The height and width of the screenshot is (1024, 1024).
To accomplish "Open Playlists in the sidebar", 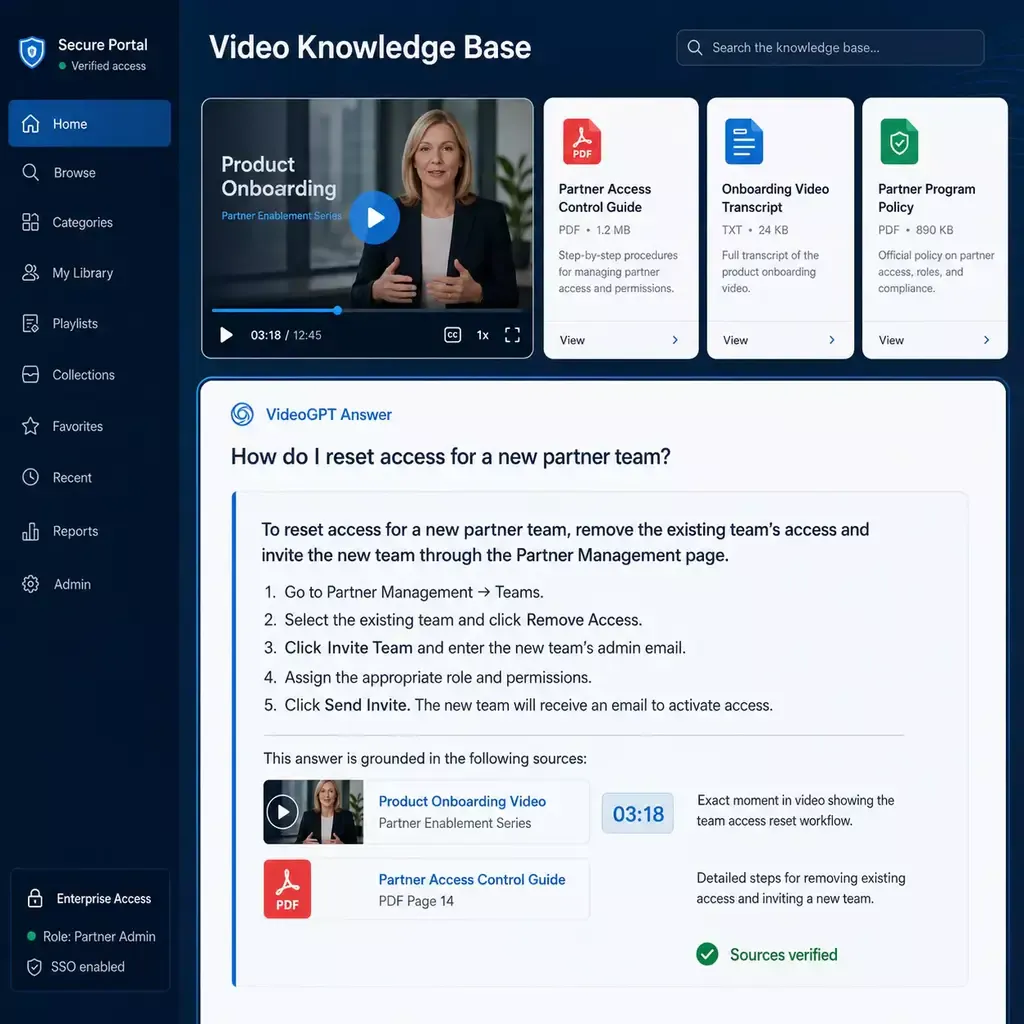I will pyautogui.click(x=89, y=323).
